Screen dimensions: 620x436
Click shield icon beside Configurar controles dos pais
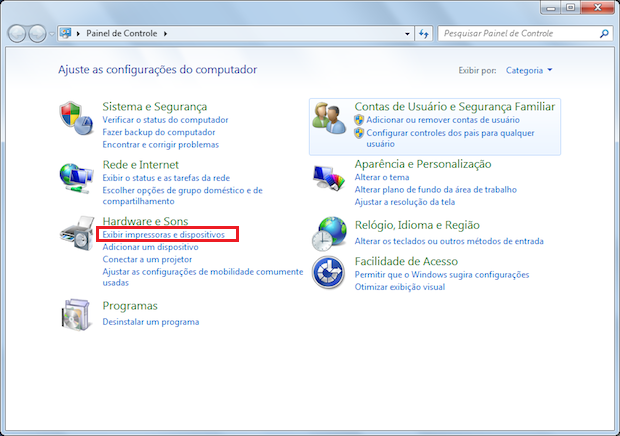(359, 133)
